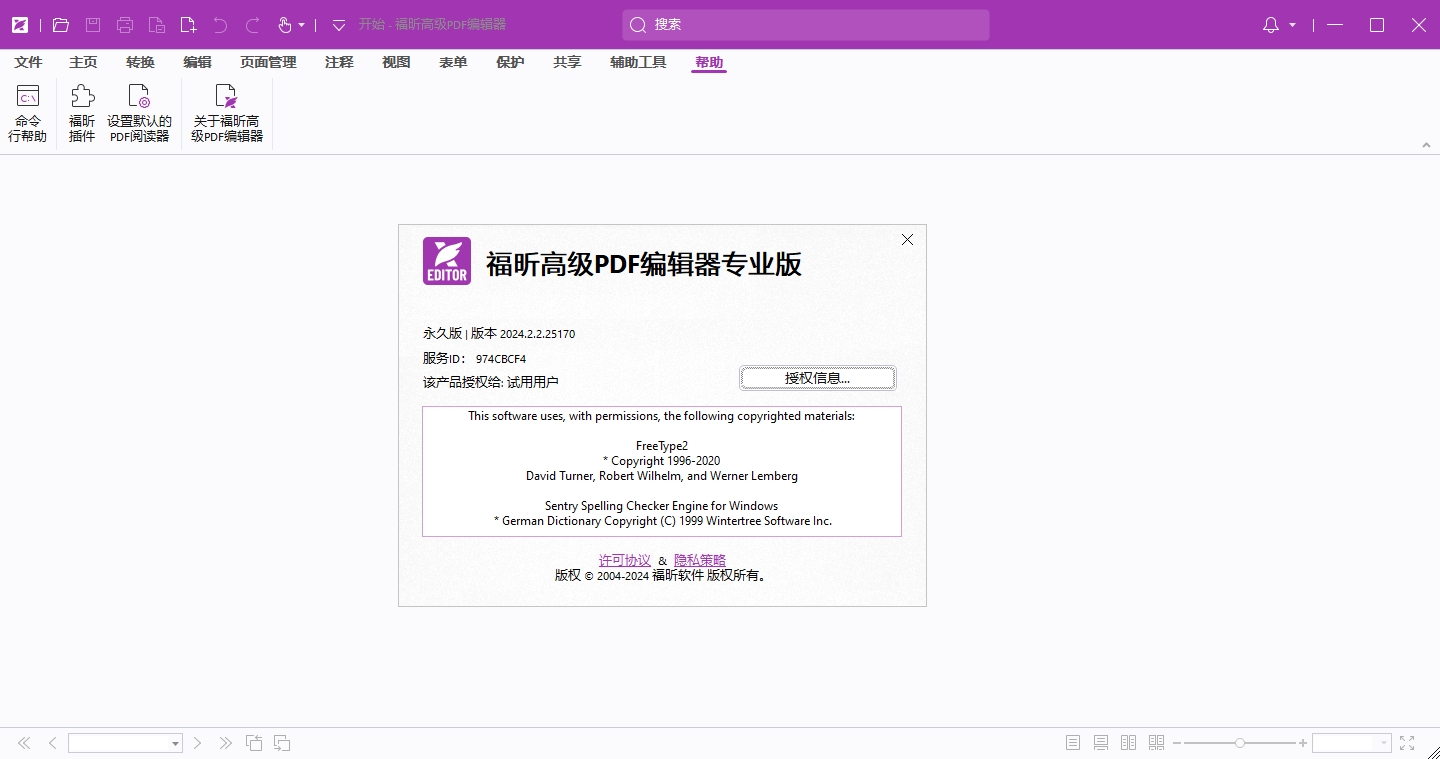
Task: Collapse the ribbon with the chevron arrow
Action: [x=1427, y=145]
